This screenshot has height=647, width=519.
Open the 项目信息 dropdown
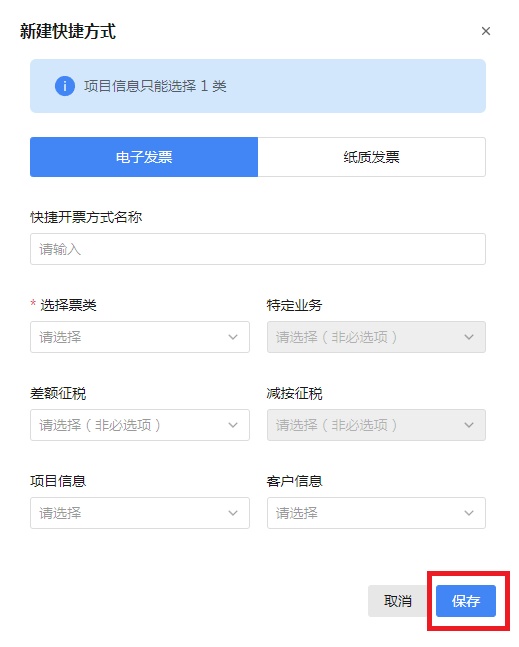[x=140, y=513]
